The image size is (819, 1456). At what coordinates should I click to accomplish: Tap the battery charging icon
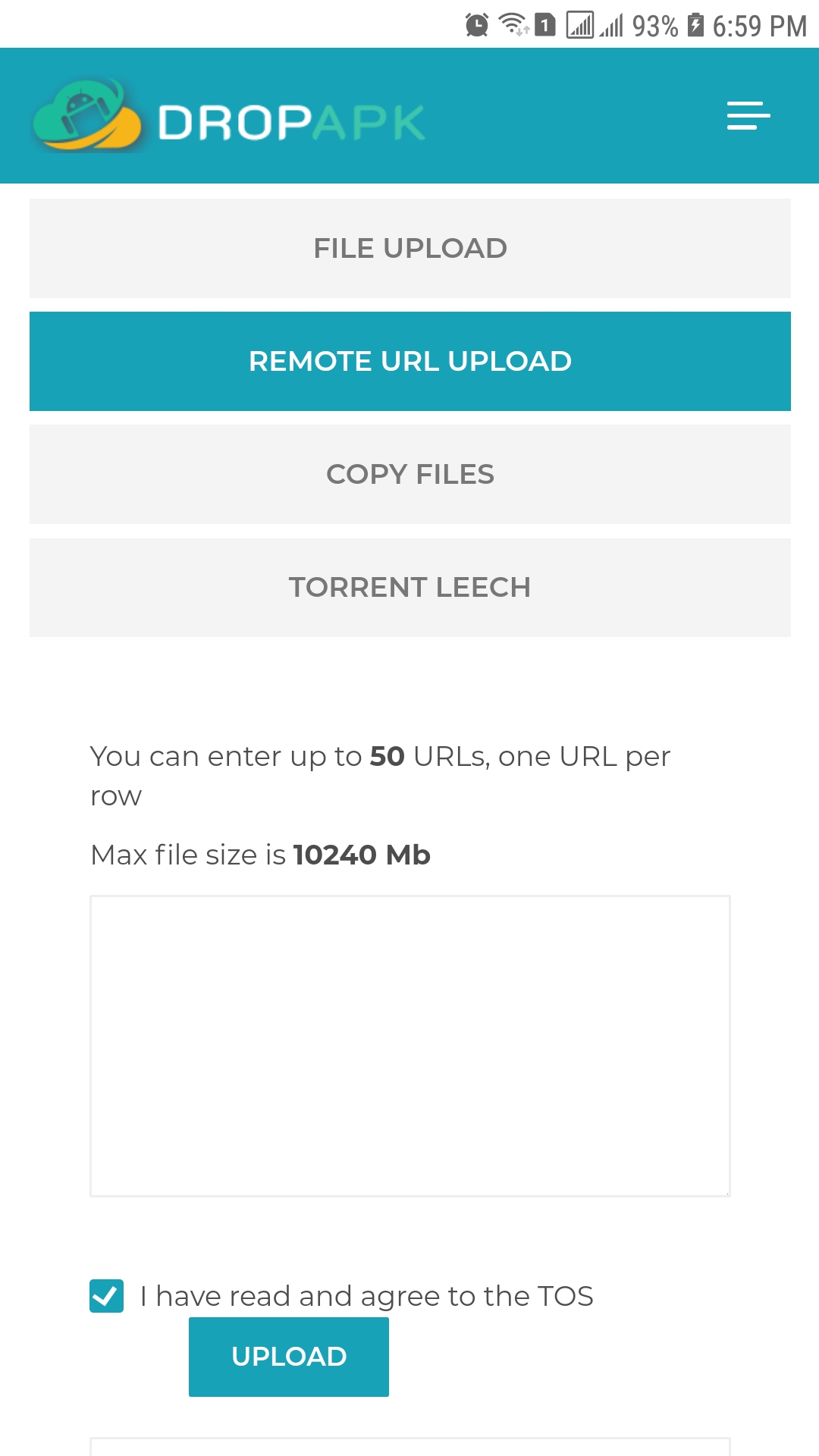tap(695, 25)
